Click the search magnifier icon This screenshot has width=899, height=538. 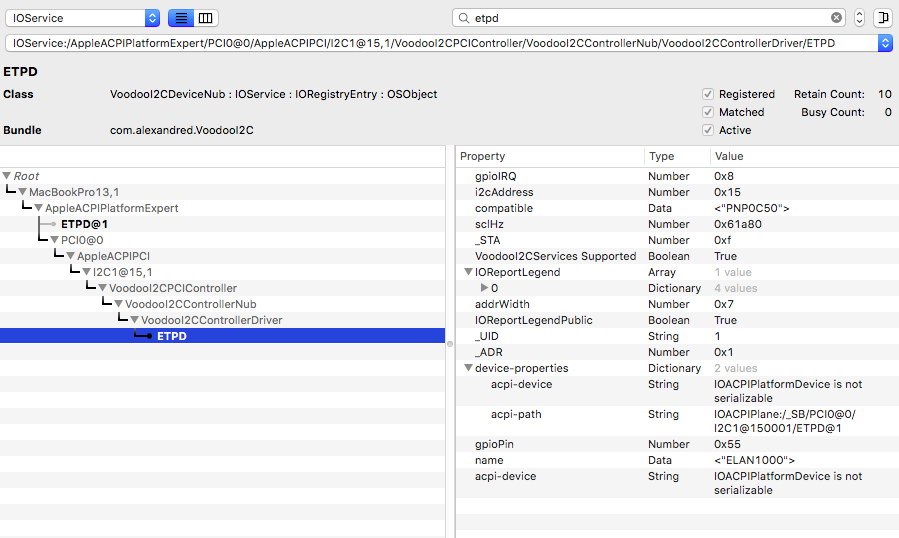coord(464,18)
